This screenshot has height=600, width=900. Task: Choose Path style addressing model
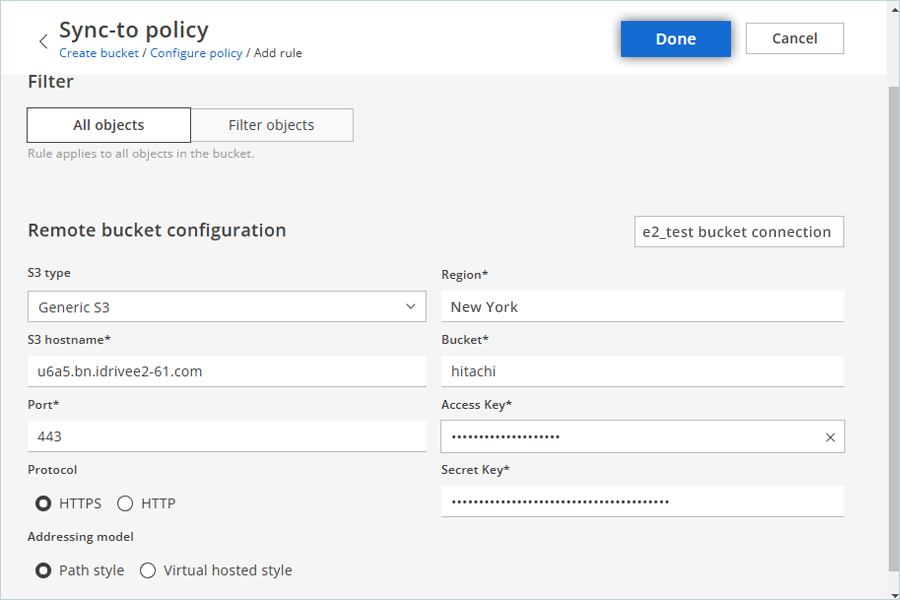43,571
